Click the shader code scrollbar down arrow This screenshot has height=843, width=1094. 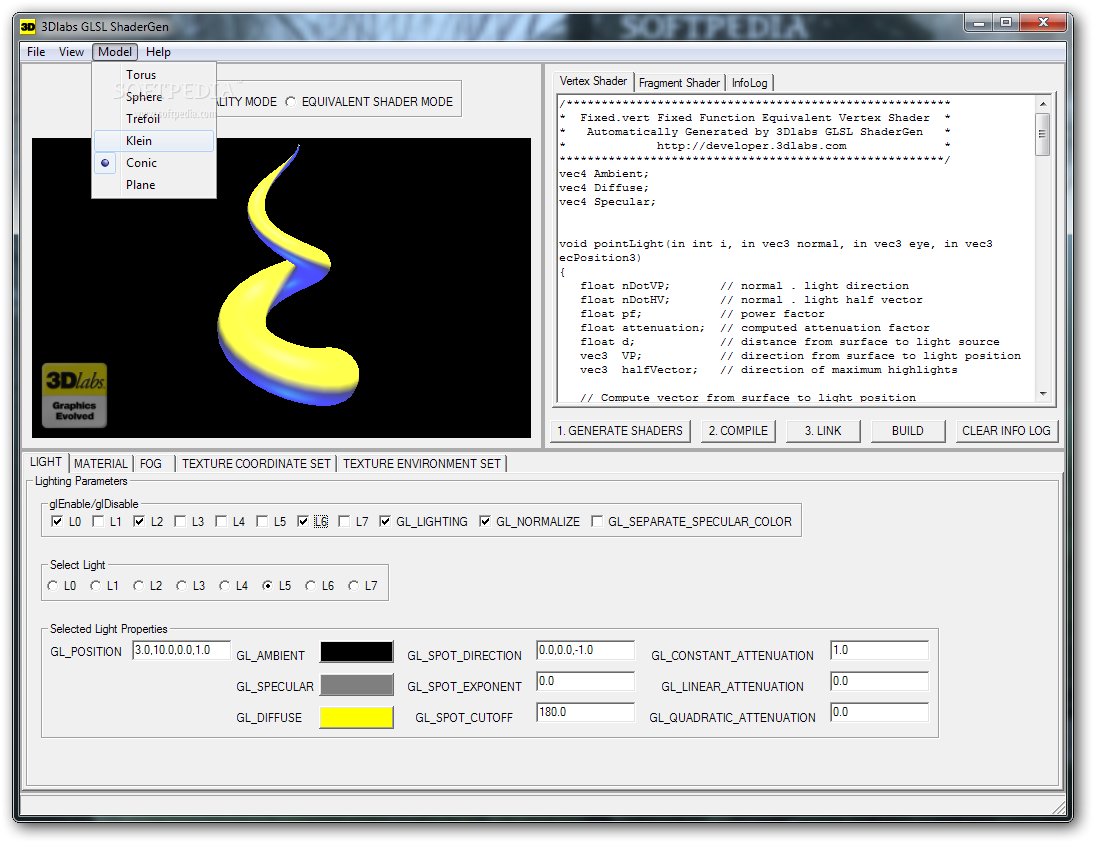tap(1043, 394)
